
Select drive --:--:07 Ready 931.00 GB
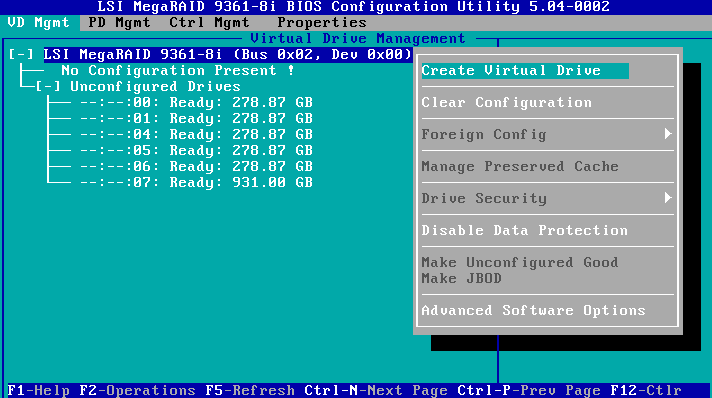click(197, 182)
